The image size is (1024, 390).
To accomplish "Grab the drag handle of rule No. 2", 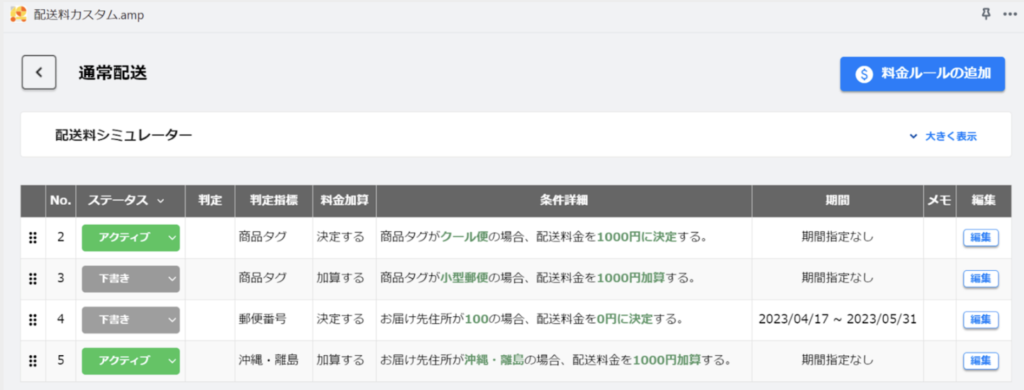I will click(x=33, y=238).
